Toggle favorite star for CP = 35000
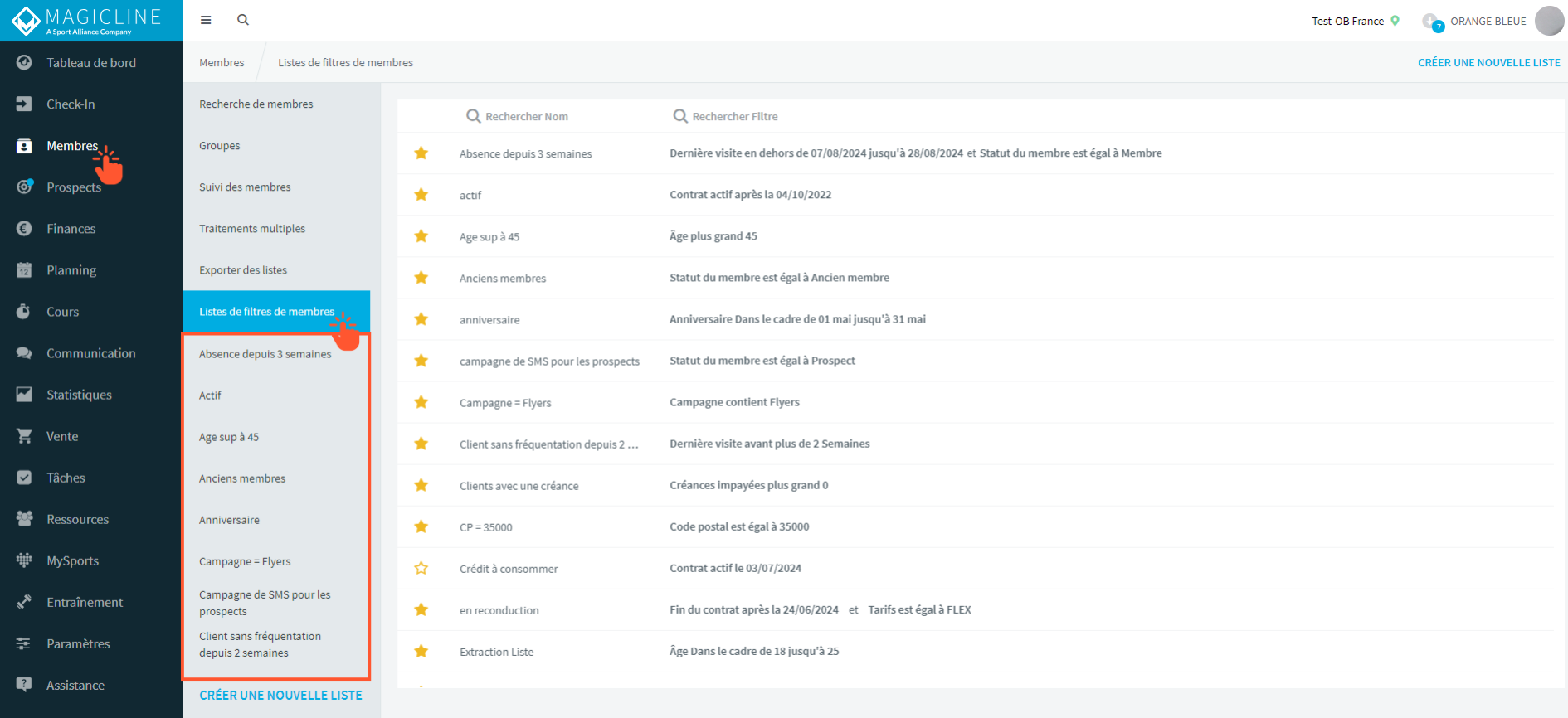Screen dimensions: 1568x718 (x=421, y=526)
